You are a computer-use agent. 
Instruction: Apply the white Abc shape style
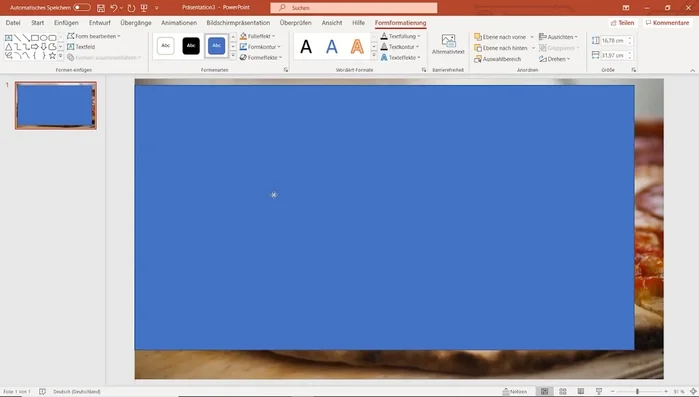click(x=165, y=45)
